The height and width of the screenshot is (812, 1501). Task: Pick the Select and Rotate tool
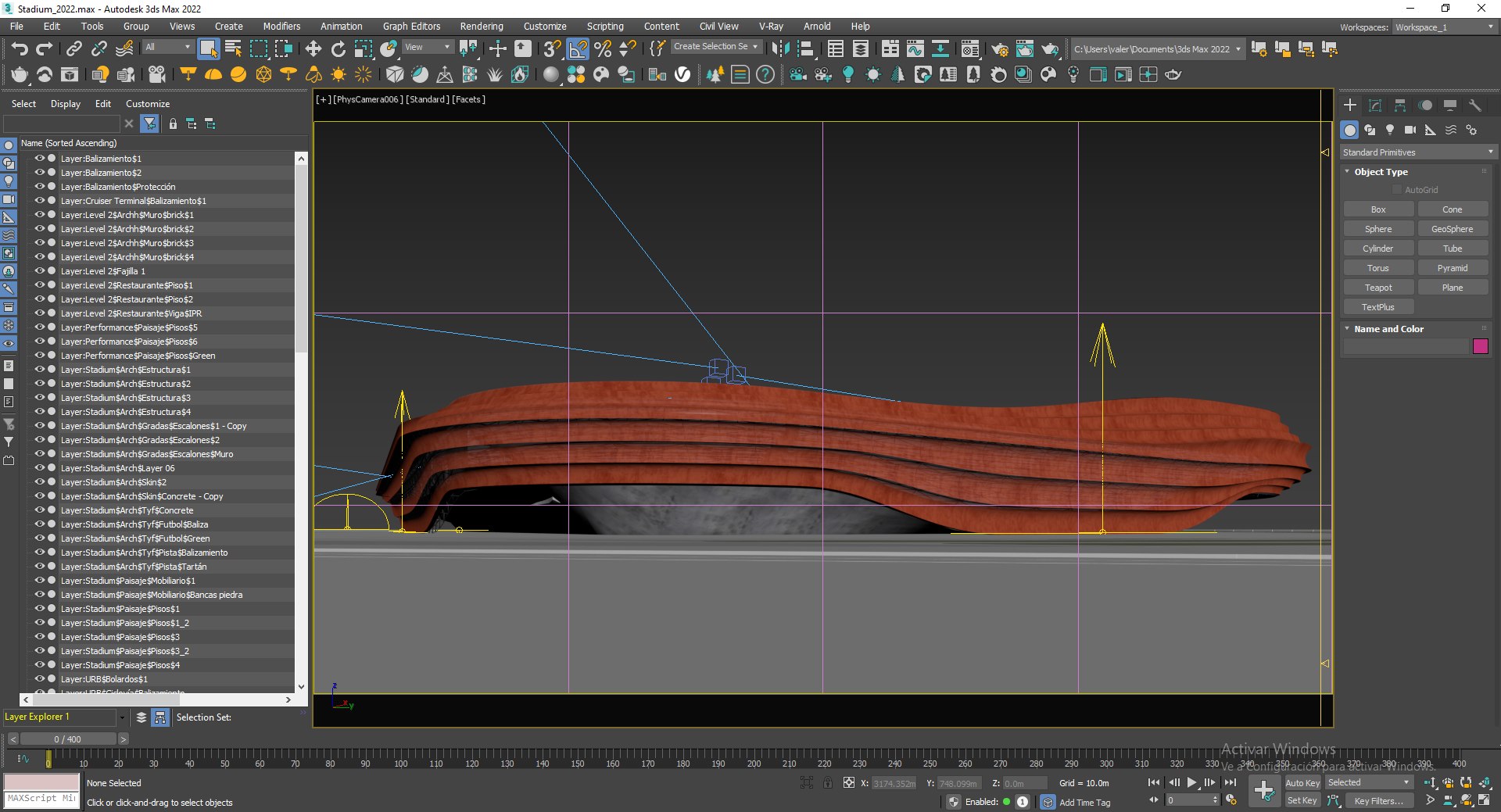click(338, 48)
